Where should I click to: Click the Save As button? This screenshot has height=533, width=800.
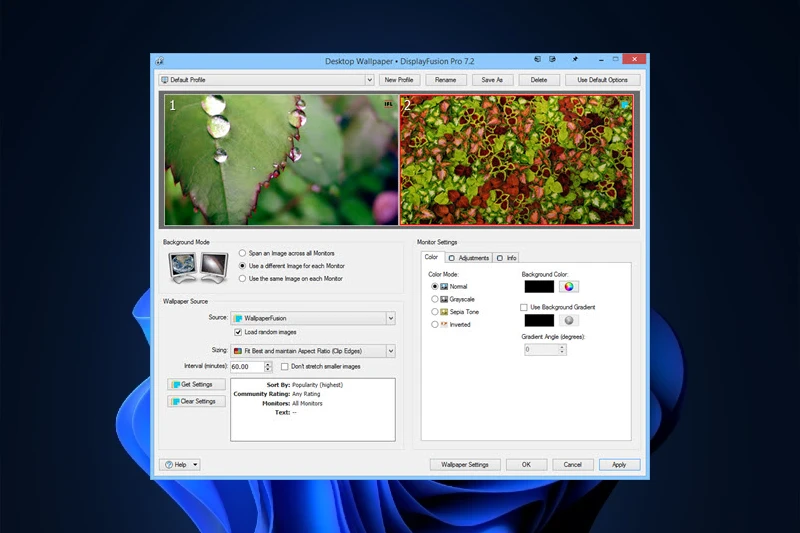point(492,80)
